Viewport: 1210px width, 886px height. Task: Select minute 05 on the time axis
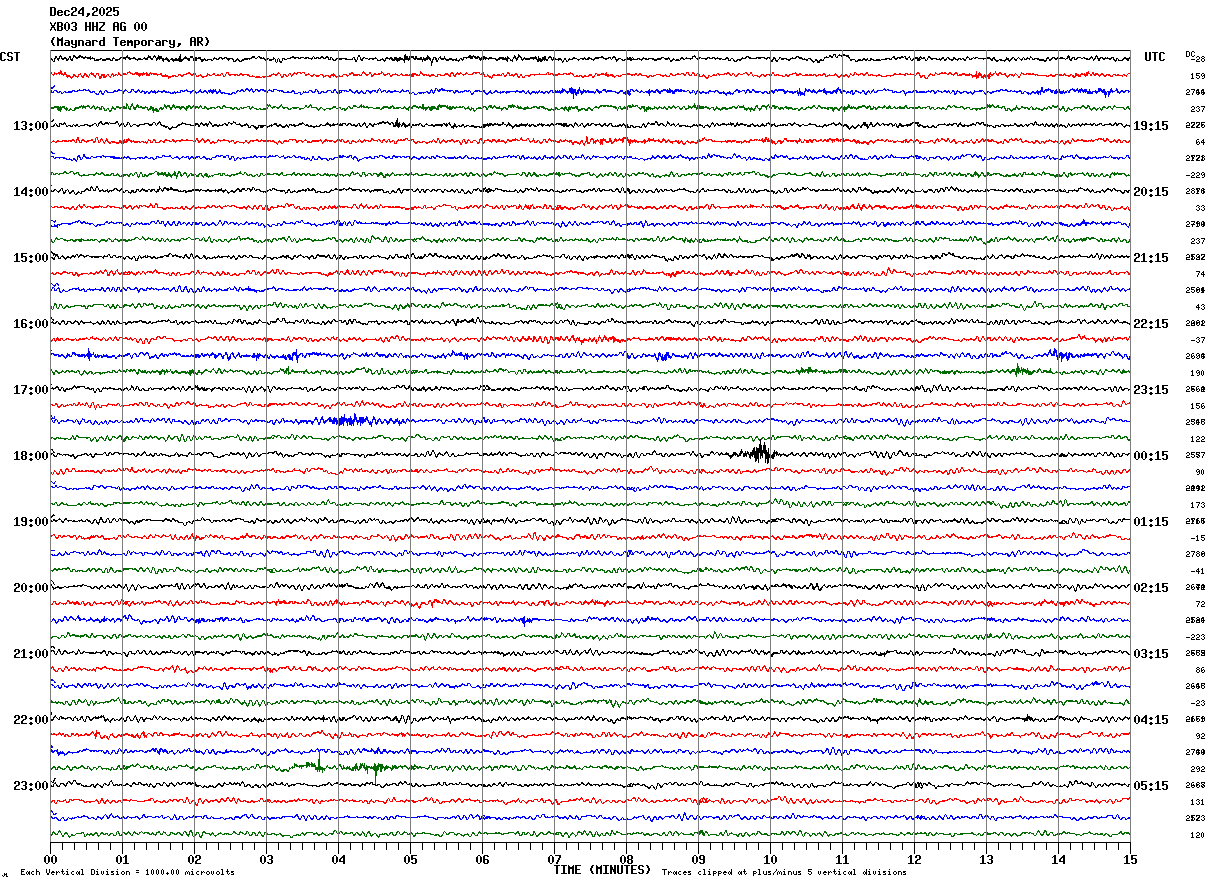tap(410, 859)
